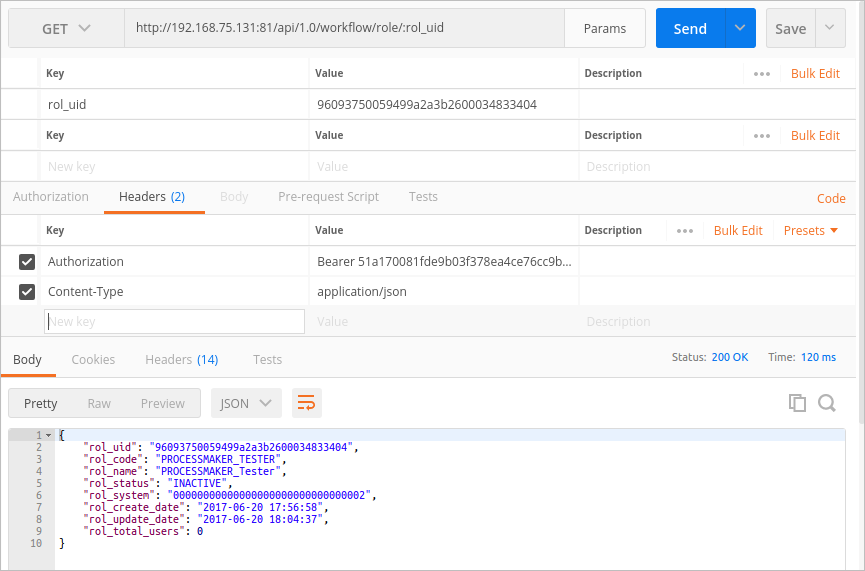Open the GET method dropdown
865x571 pixels.
tap(66, 29)
